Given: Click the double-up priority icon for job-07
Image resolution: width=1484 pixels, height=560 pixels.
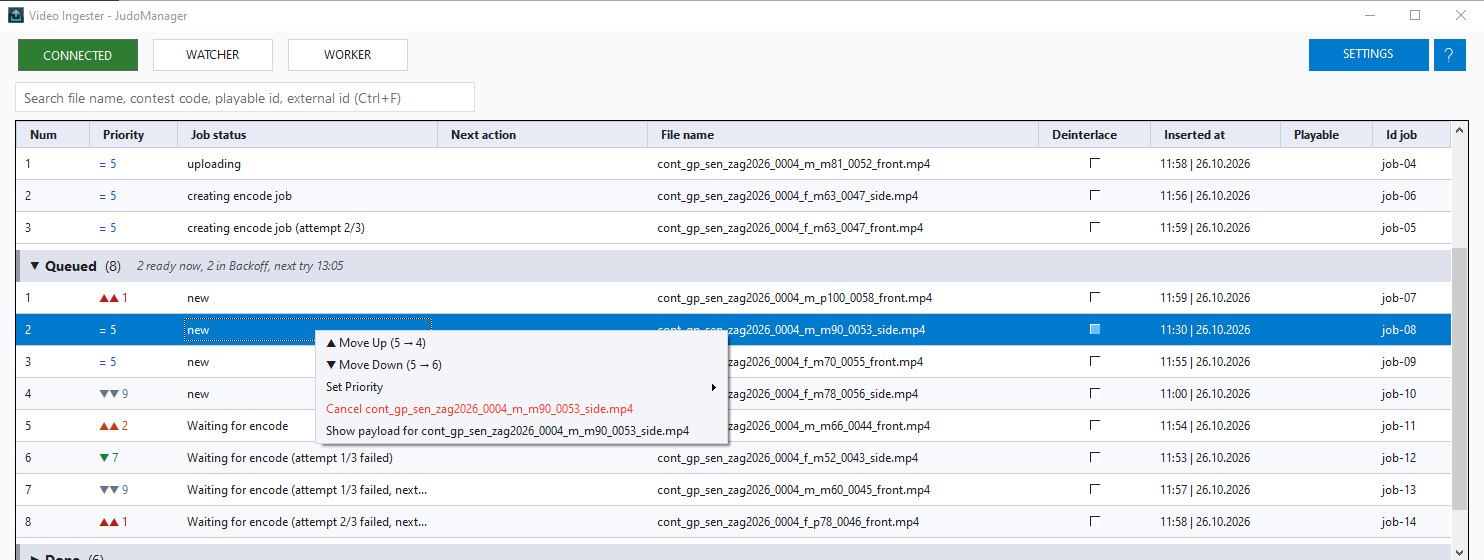Looking at the screenshot, I should (109, 298).
